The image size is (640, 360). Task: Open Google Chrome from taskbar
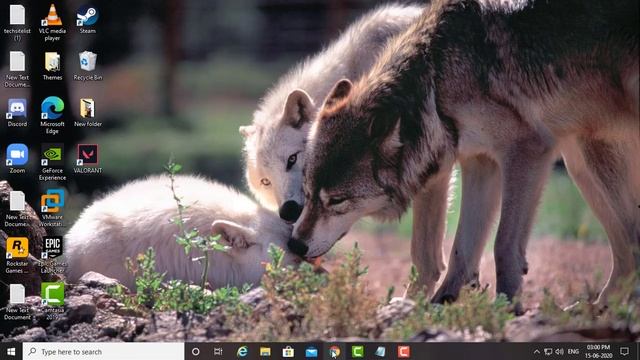(334, 351)
